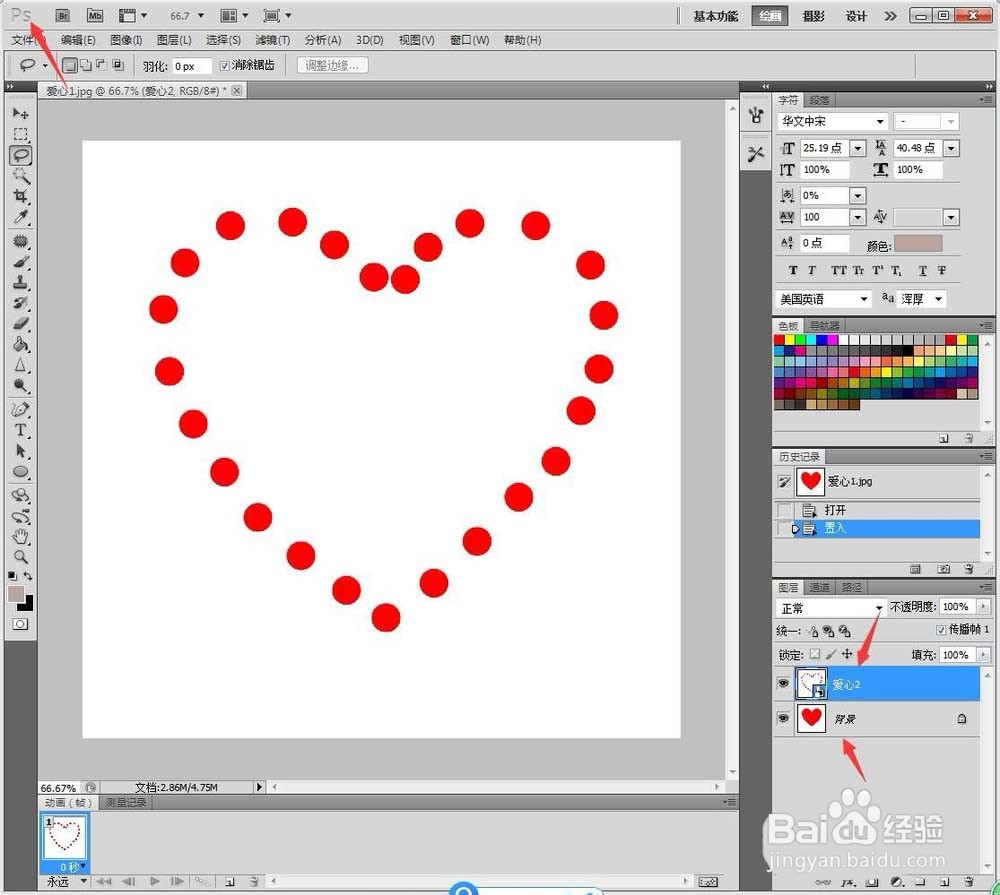
Task: Select the Pen tool
Action: [20, 410]
